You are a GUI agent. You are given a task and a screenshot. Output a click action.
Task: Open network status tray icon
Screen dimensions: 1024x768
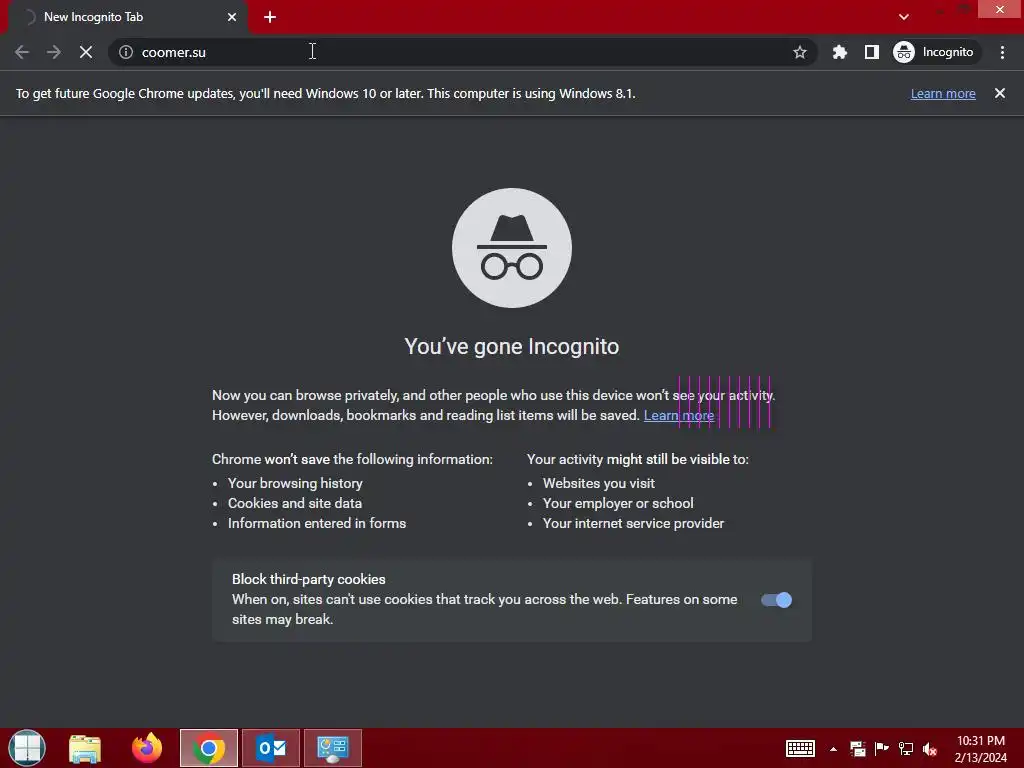[x=906, y=748]
